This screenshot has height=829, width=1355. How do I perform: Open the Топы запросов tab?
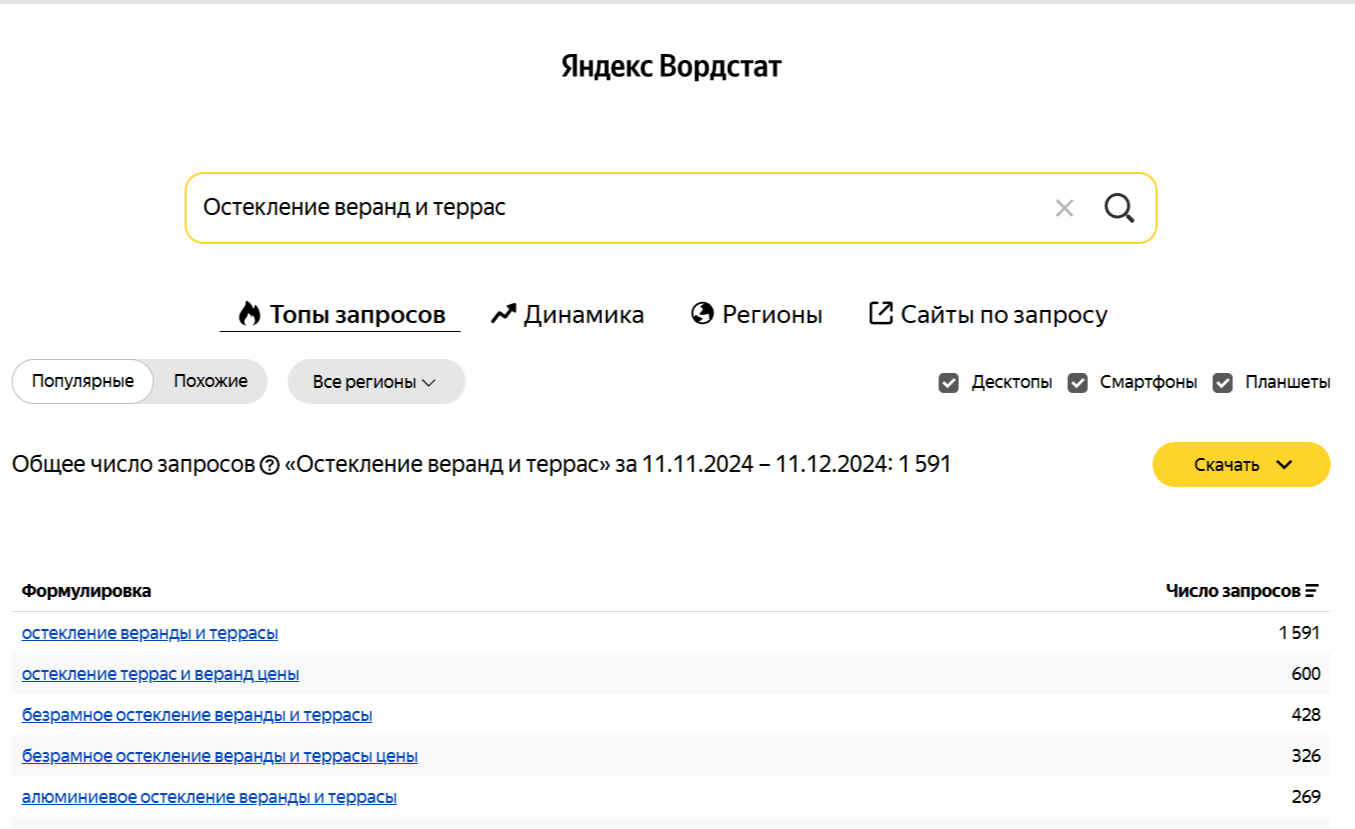coord(340,315)
